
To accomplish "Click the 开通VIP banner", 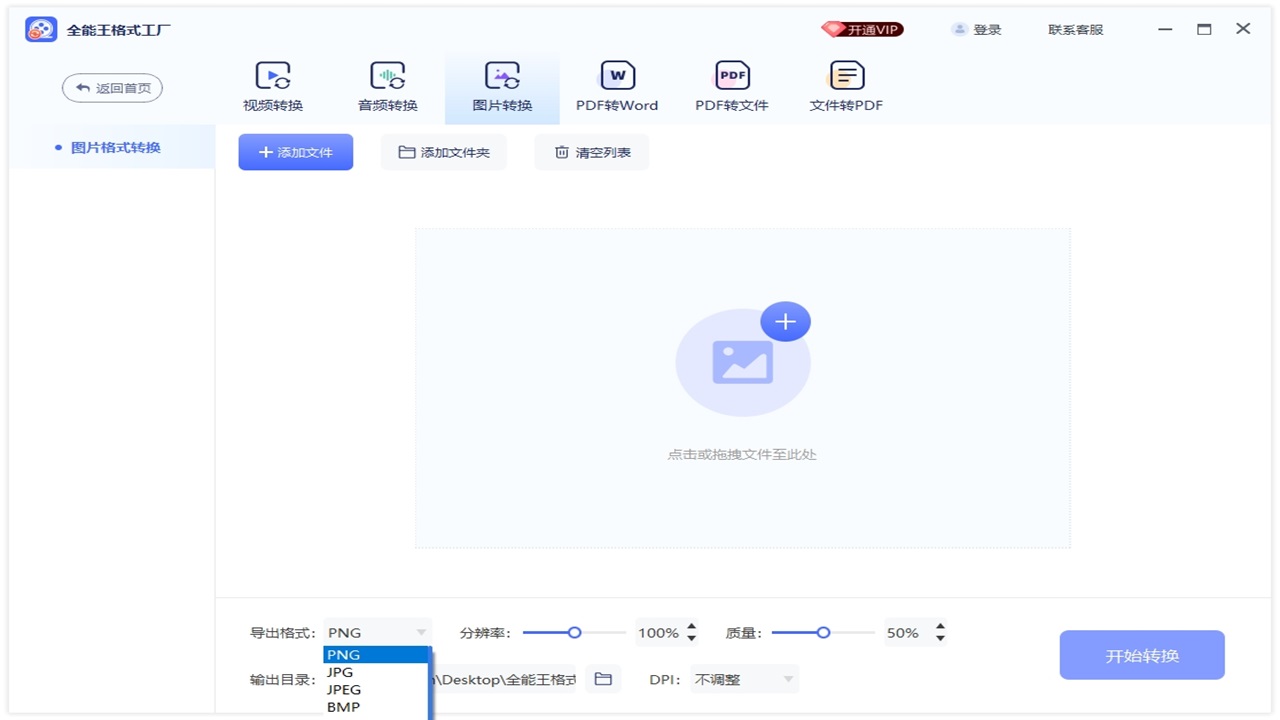I will pyautogui.click(x=862, y=29).
